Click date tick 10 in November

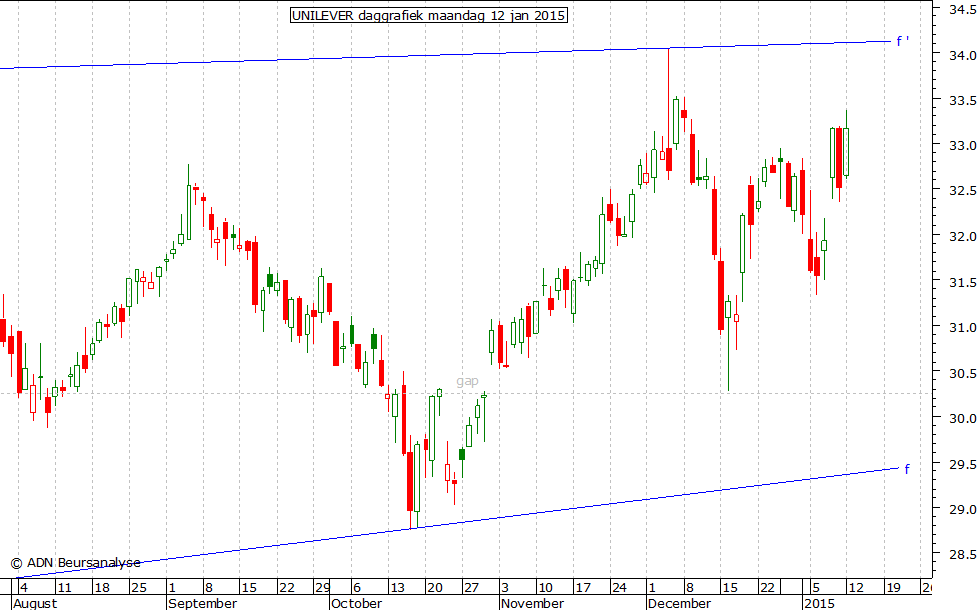point(545,588)
